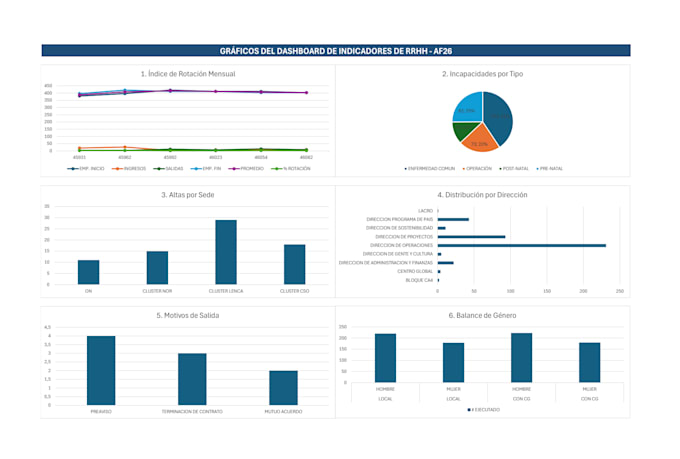Click the 'POST-NATAL' pie legend entry

point(514,168)
